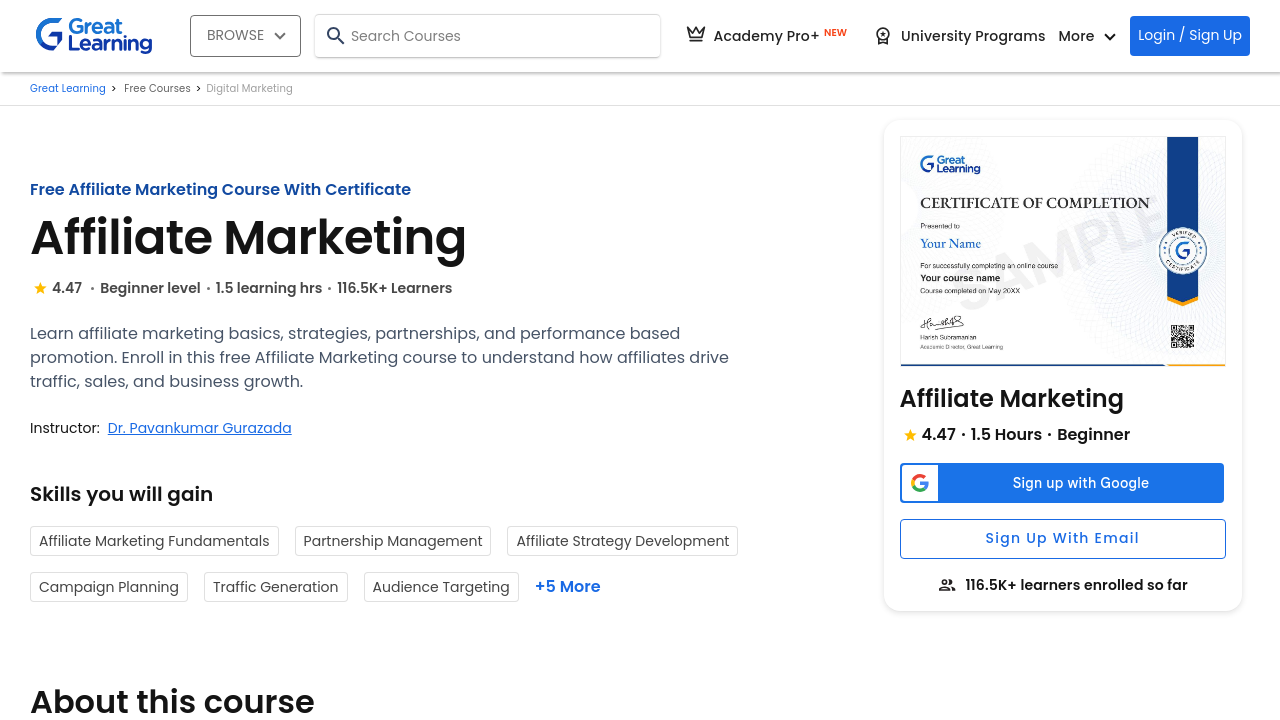
Task: Click the Digital Marketing breadcrumb
Action: [x=249, y=89]
